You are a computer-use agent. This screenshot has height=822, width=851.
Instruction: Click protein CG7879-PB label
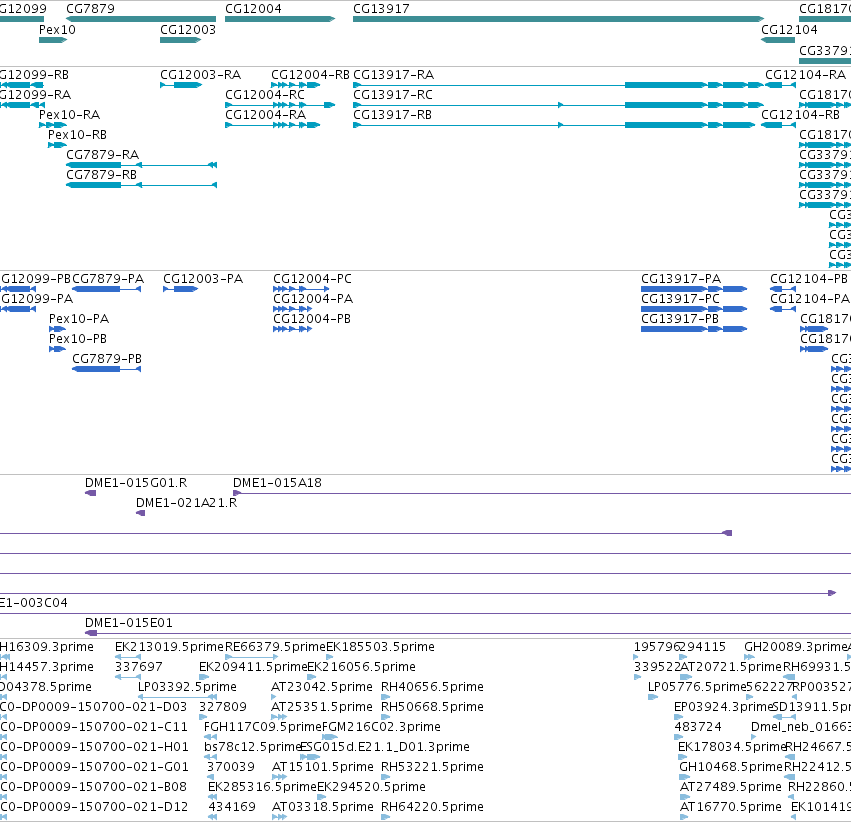click(107, 359)
